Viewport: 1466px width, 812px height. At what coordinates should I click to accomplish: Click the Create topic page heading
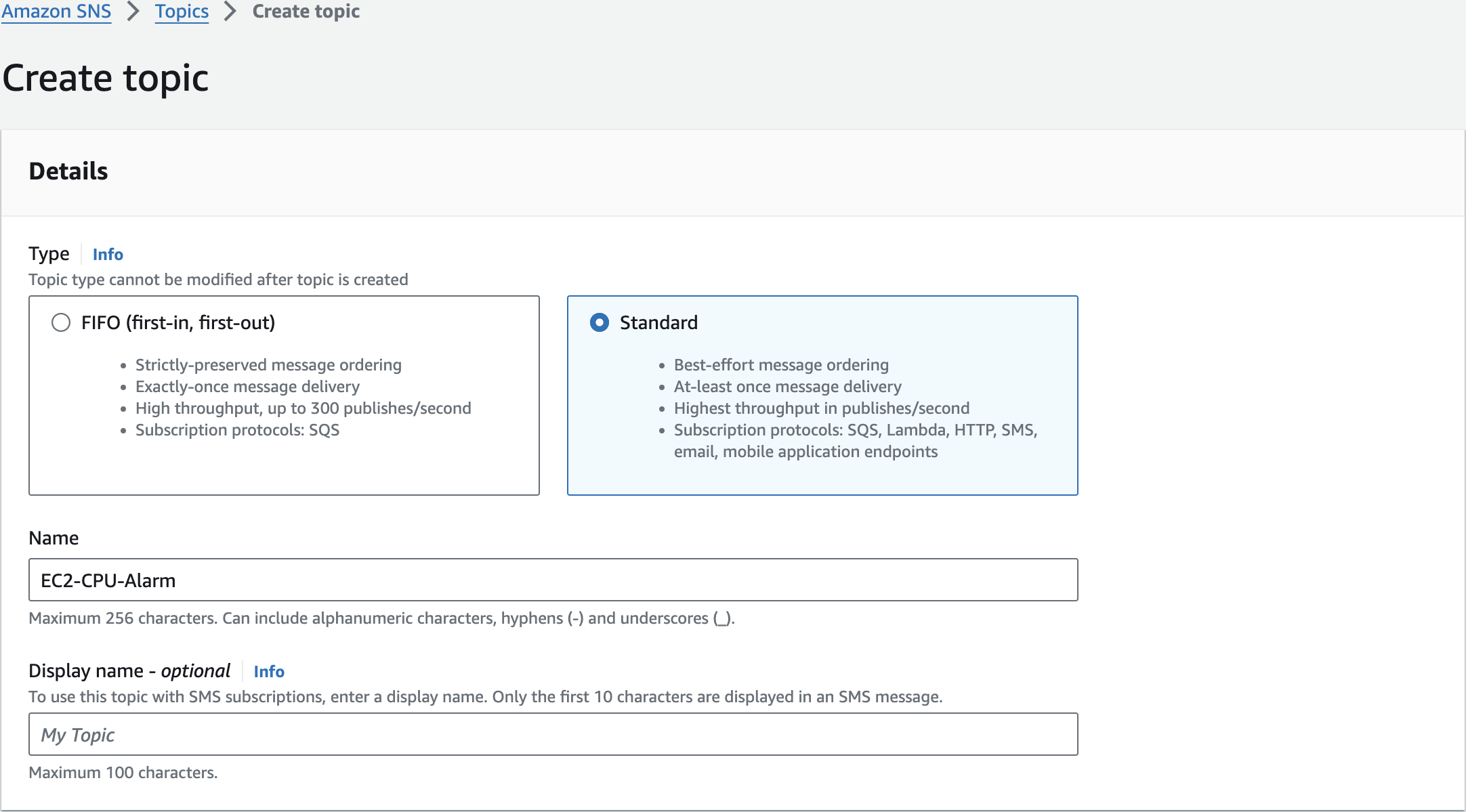(106, 78)
